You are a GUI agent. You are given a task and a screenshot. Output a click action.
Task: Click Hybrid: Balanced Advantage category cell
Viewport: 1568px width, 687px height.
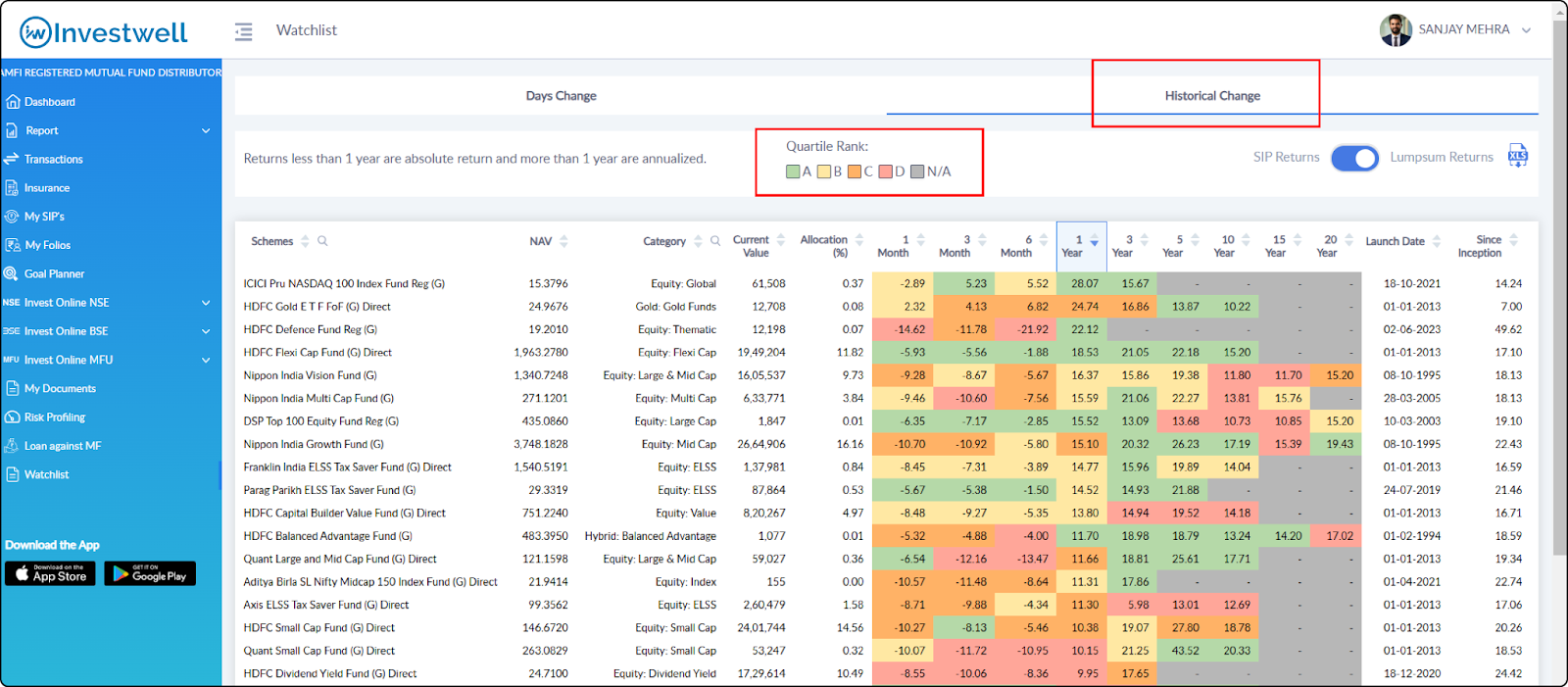coord(651,536)
